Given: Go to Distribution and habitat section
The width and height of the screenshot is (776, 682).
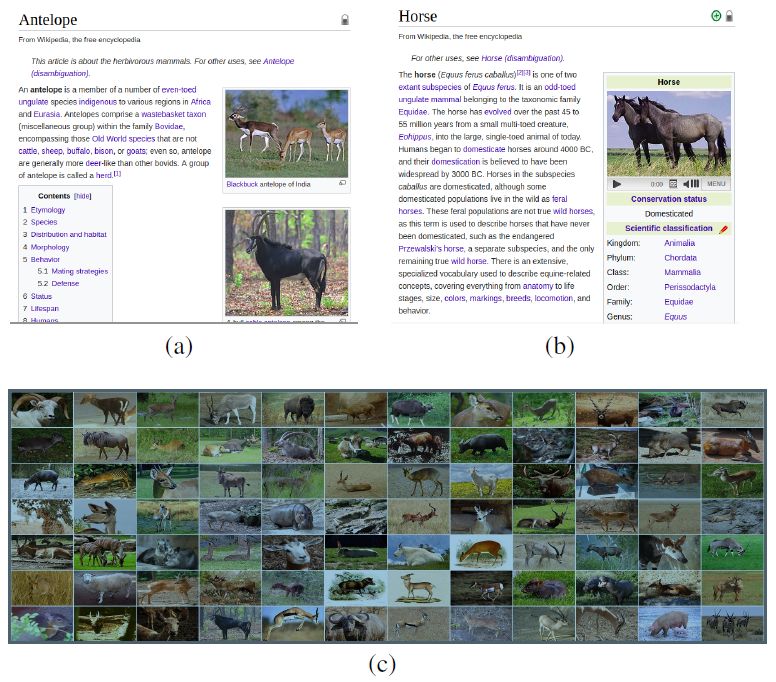Looking at the screenshot, I should 68,235.
